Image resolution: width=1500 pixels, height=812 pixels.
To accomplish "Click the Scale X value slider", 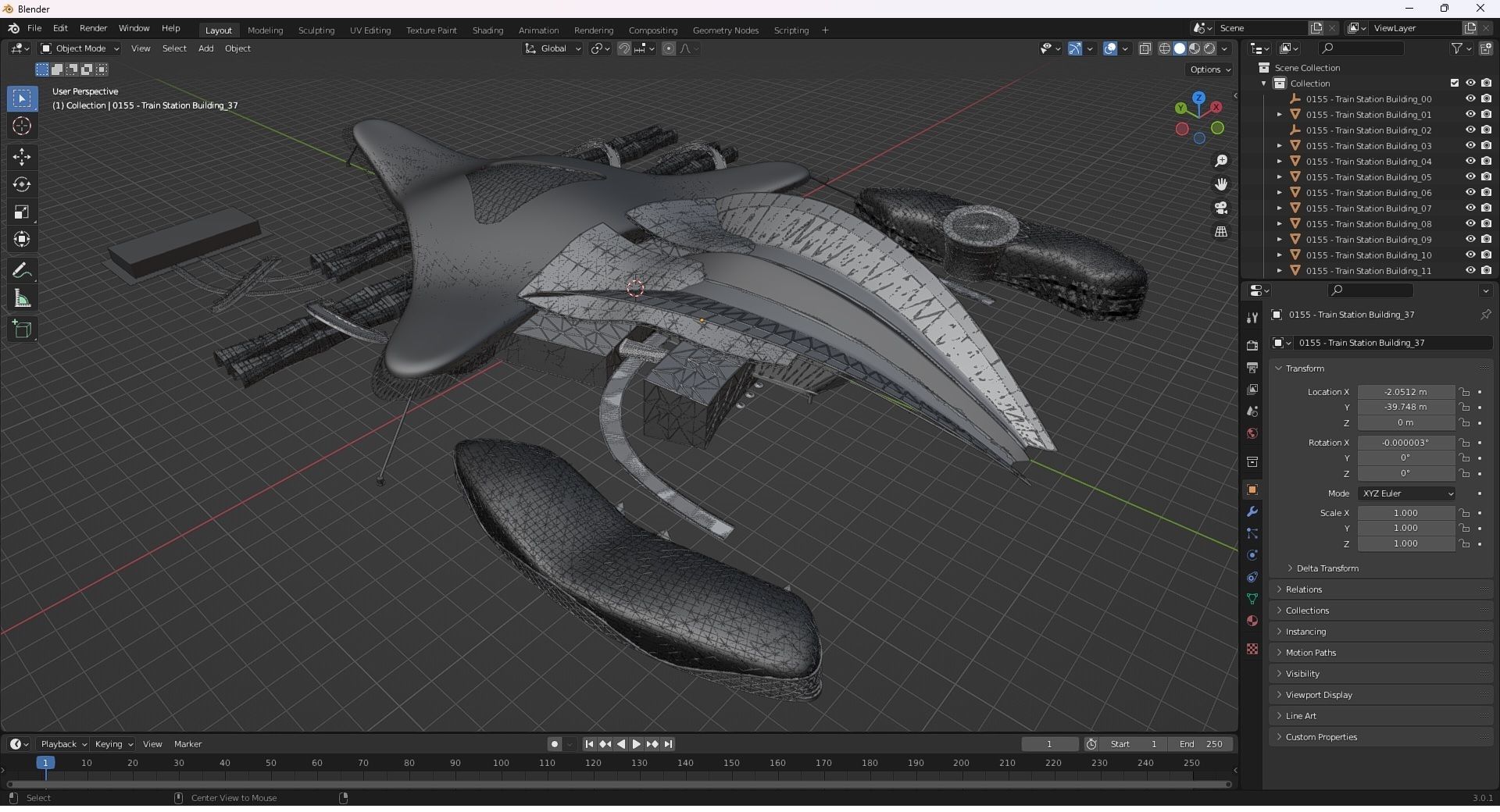I will 1405,513.
